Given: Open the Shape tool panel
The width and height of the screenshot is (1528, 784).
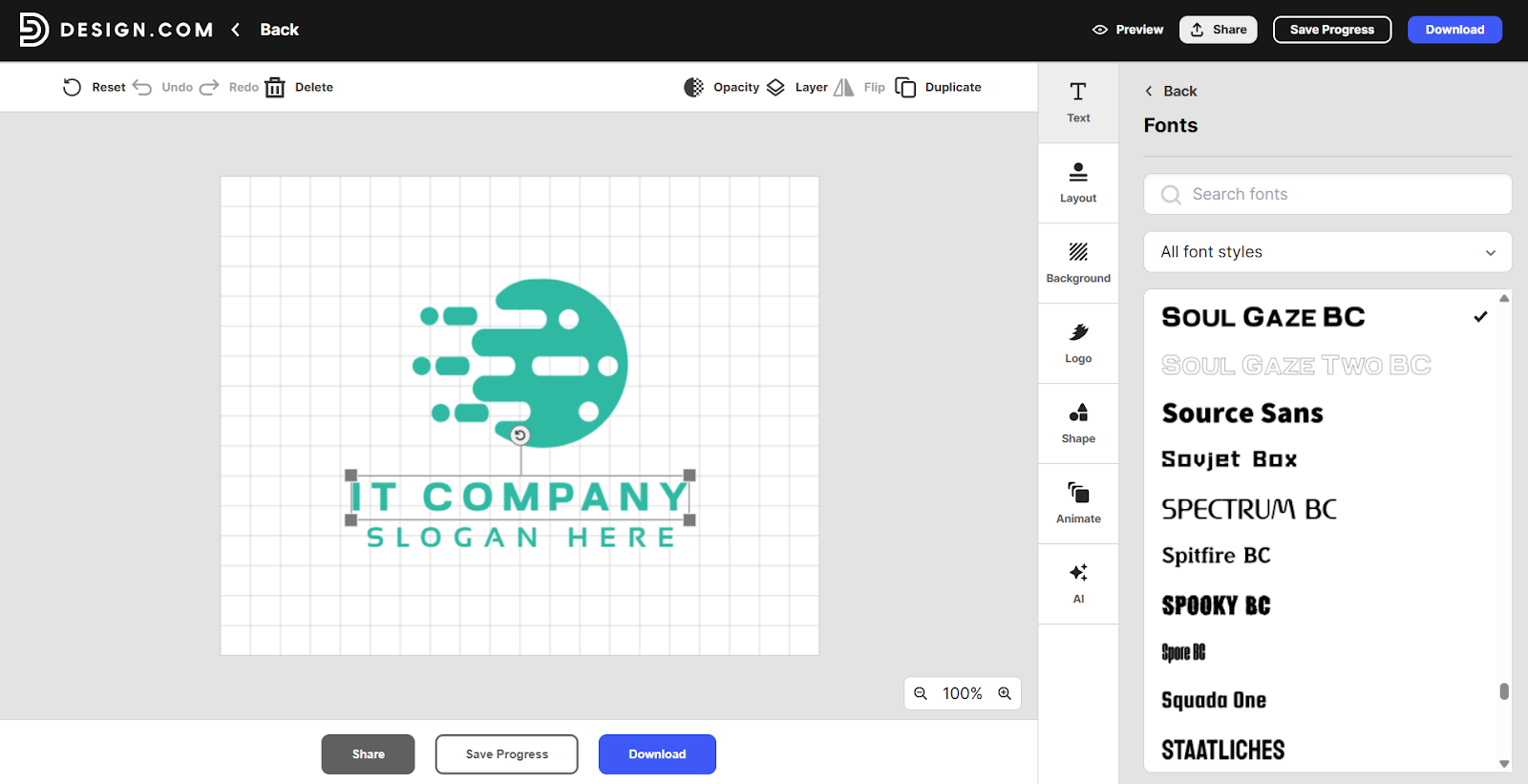Looking at the screenshot, I should tap(1078, 423).
